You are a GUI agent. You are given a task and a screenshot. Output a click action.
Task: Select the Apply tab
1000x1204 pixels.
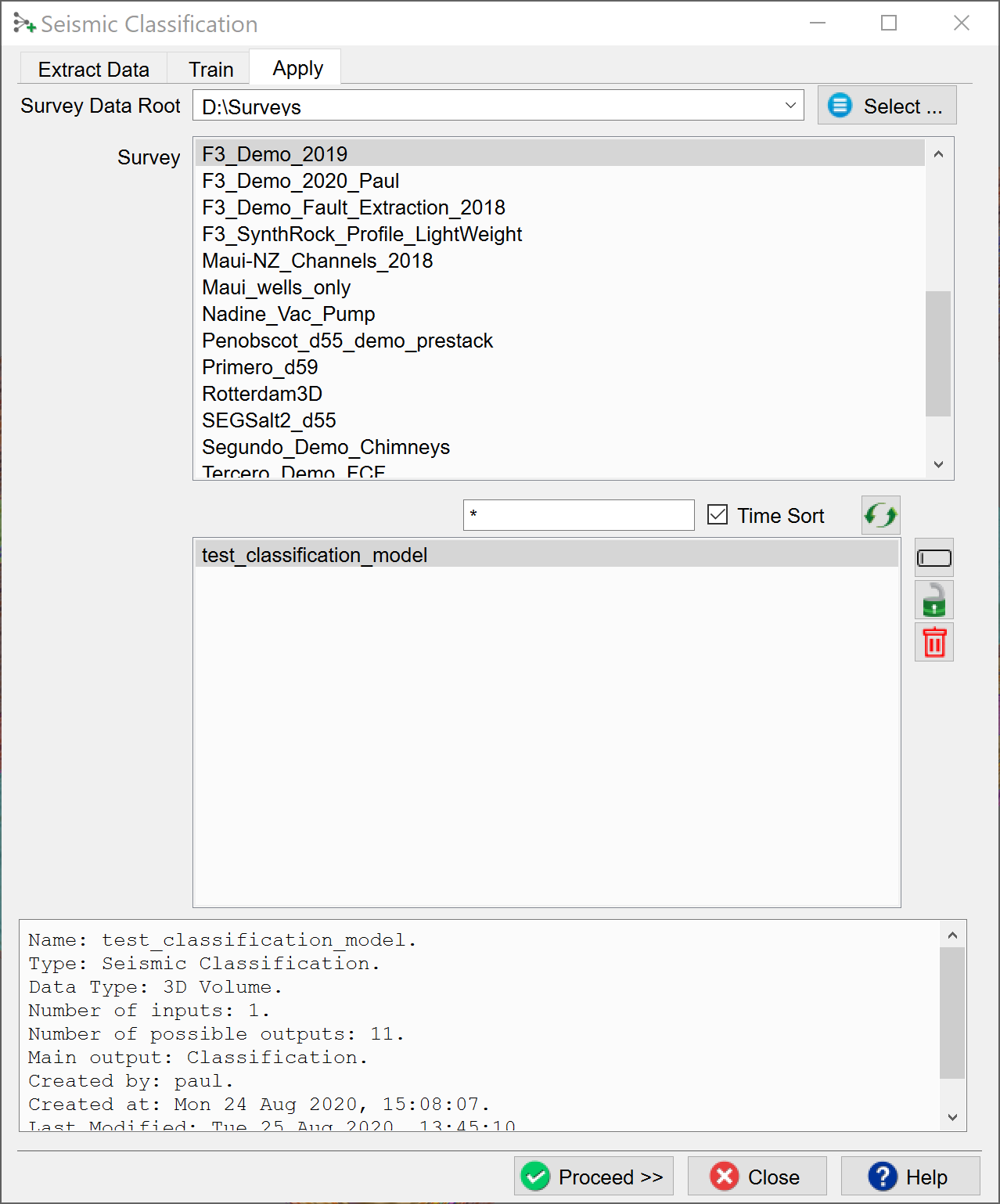[297, 69]
